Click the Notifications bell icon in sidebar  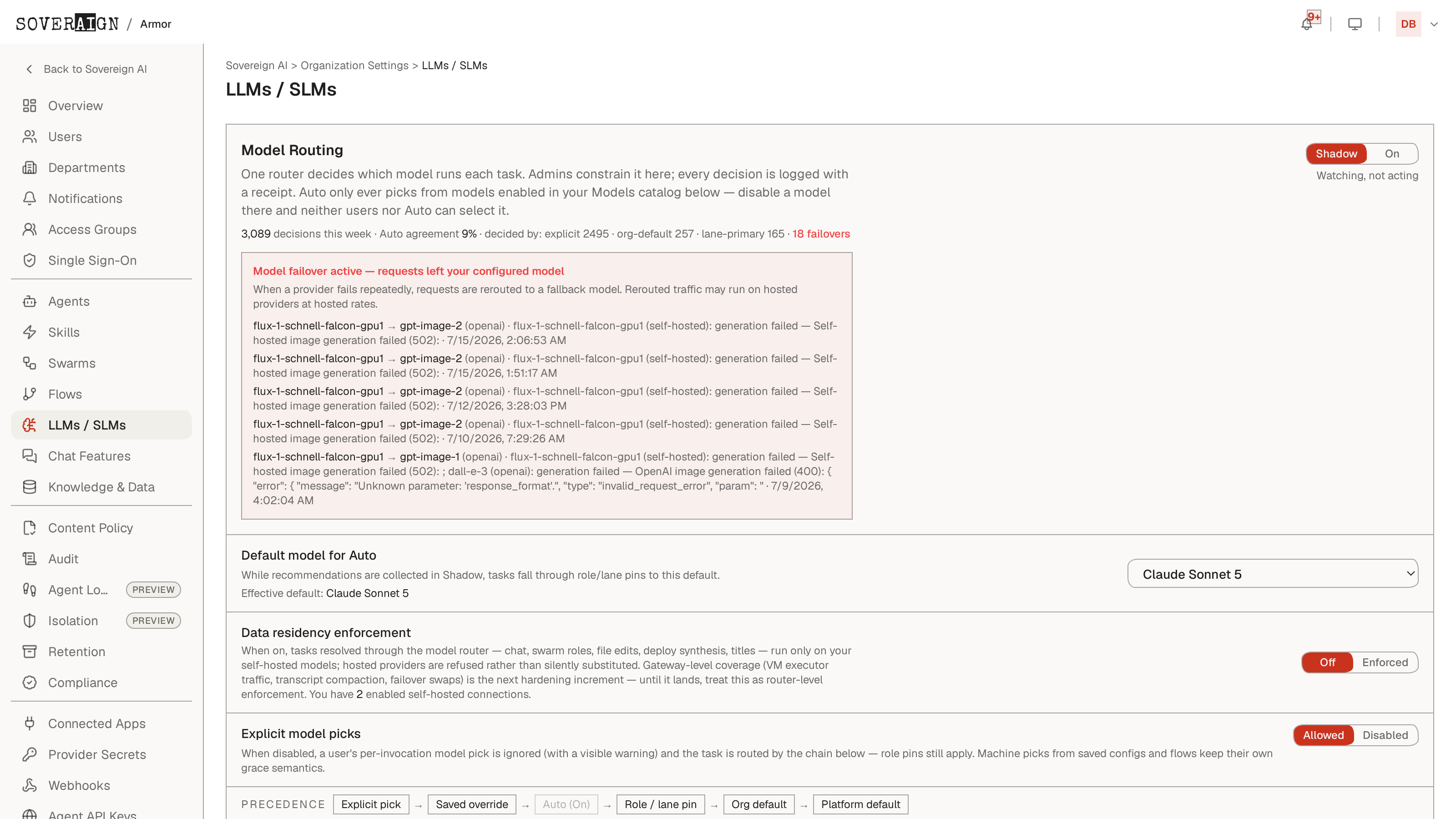click(x=30, y=198)
